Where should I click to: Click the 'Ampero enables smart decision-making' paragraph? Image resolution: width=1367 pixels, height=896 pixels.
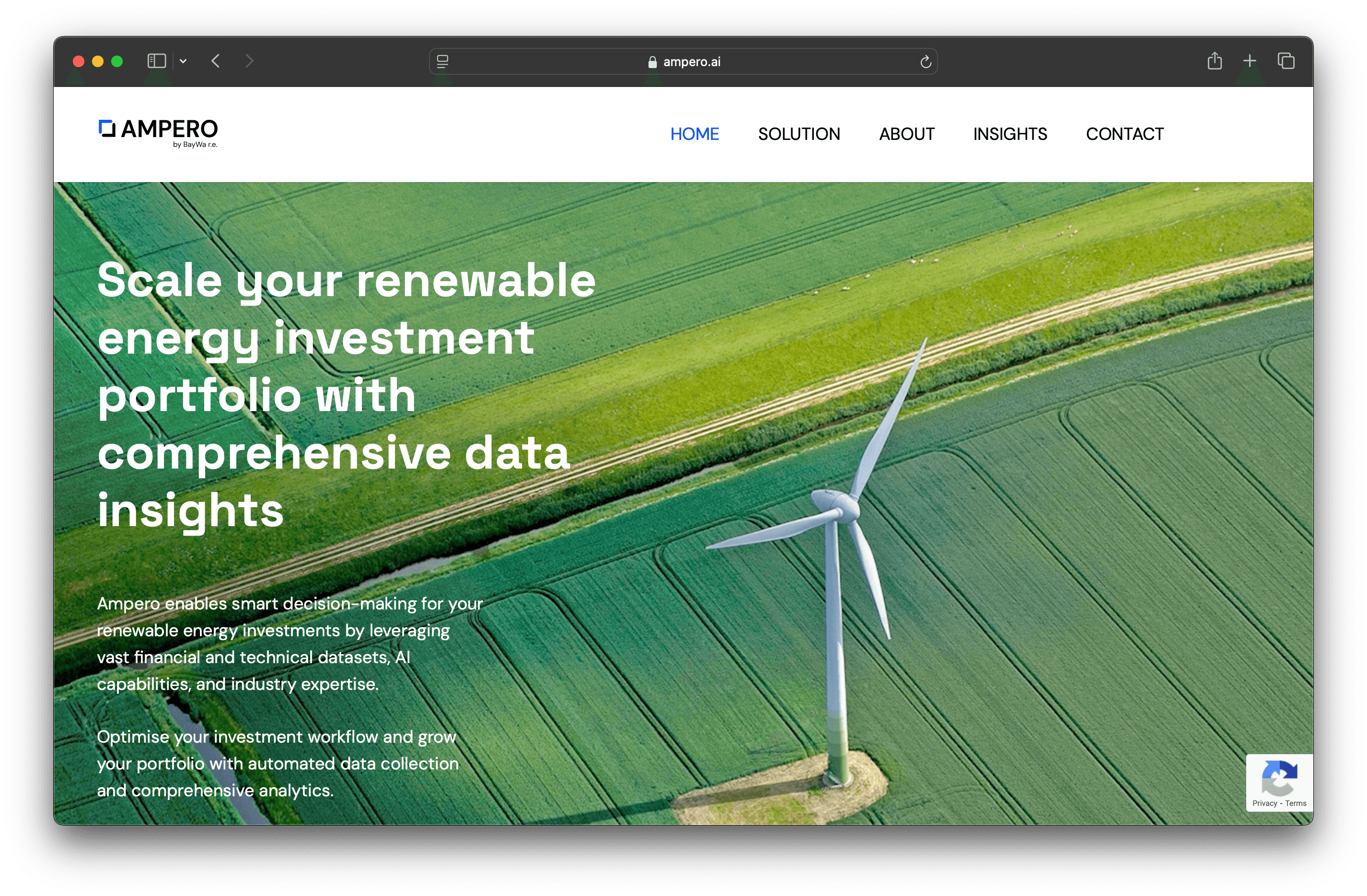tap(290, 643)
